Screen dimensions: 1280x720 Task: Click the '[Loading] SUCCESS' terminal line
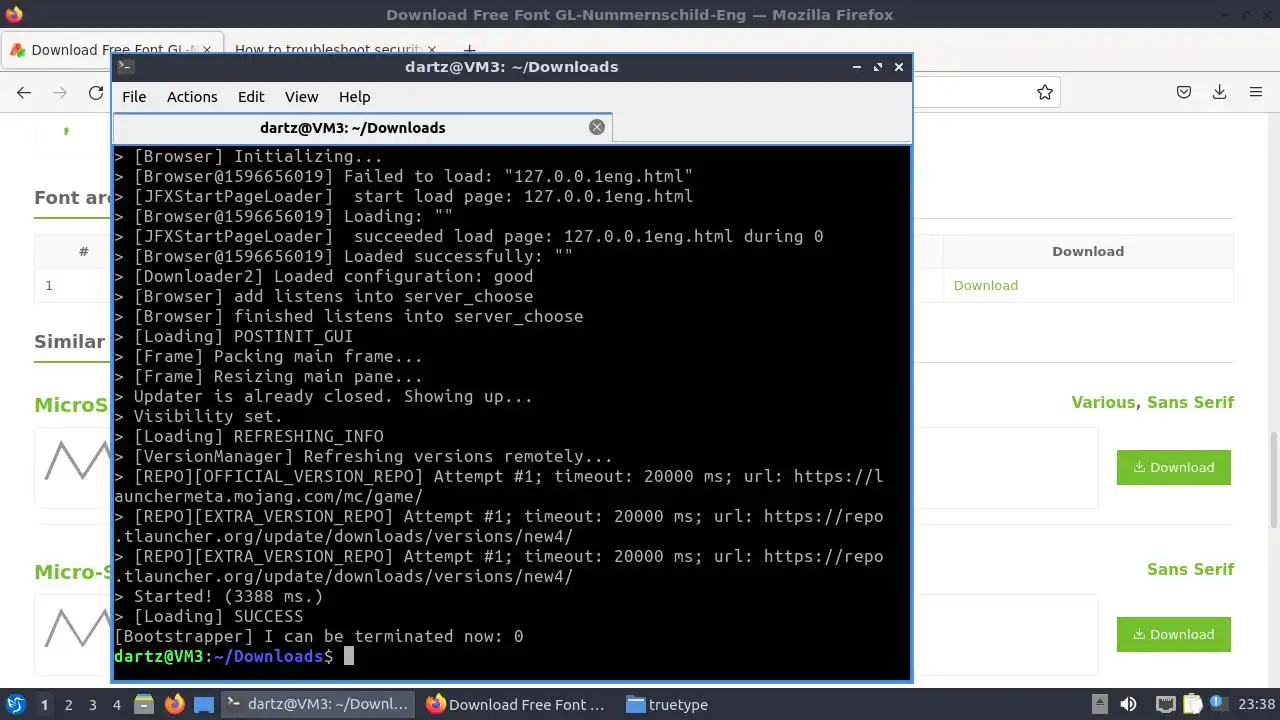tap(208, 616)
